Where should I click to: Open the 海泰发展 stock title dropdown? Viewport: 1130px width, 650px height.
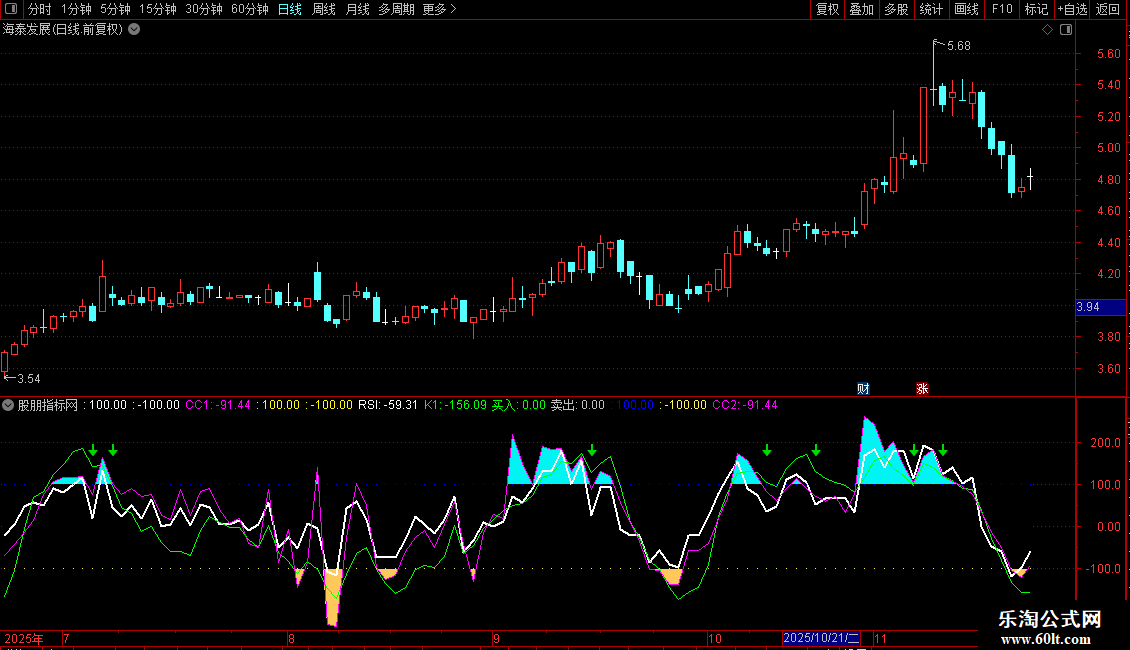point(134,29)
